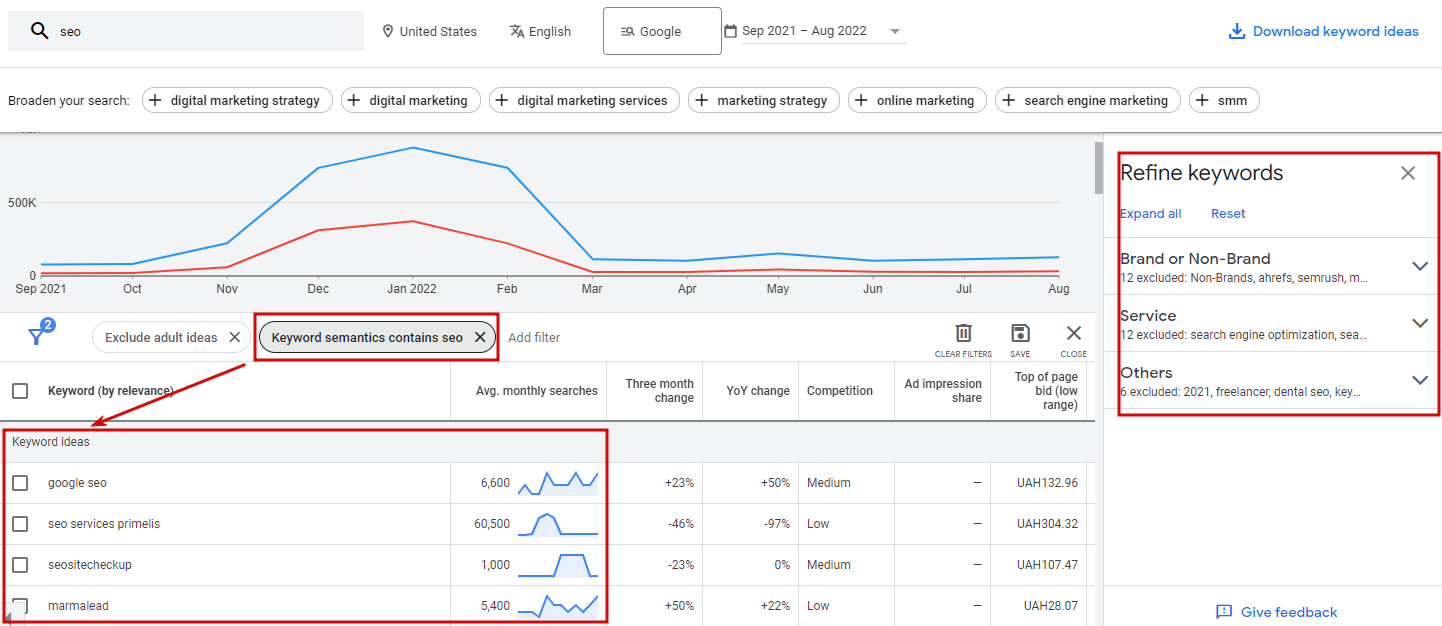Screen dimensions: 1442x626
Task: Sort by YoY change column
Action: [x=758, y=391]
